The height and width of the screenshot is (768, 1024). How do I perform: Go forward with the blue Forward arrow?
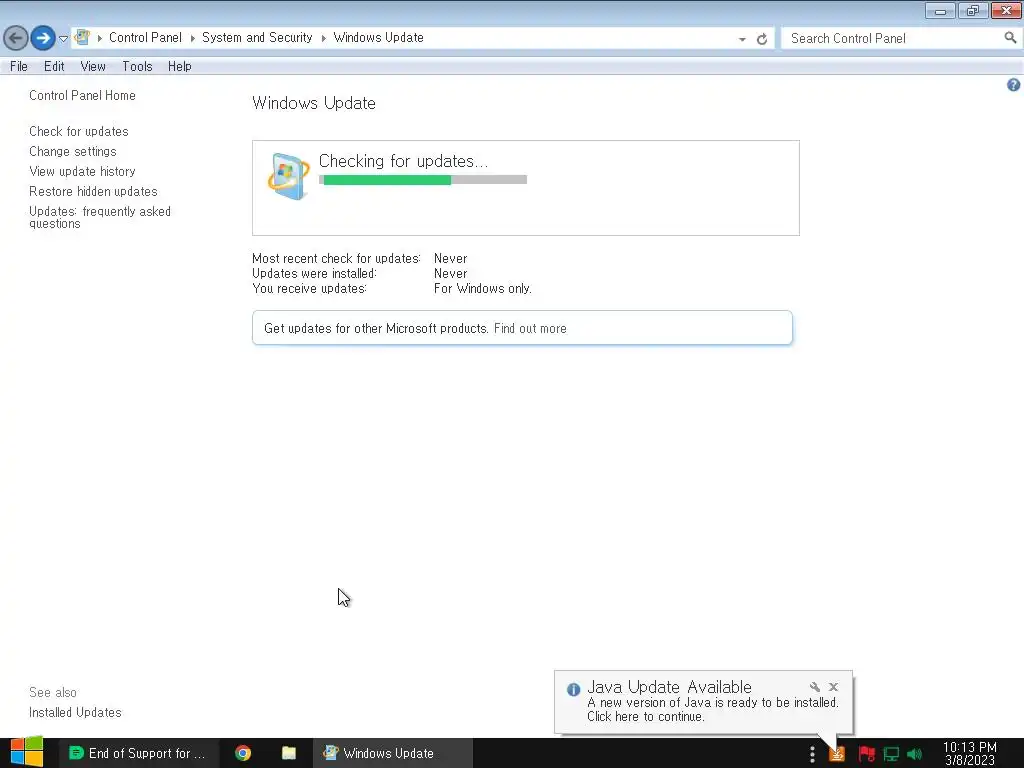click(x=43, y=38)
